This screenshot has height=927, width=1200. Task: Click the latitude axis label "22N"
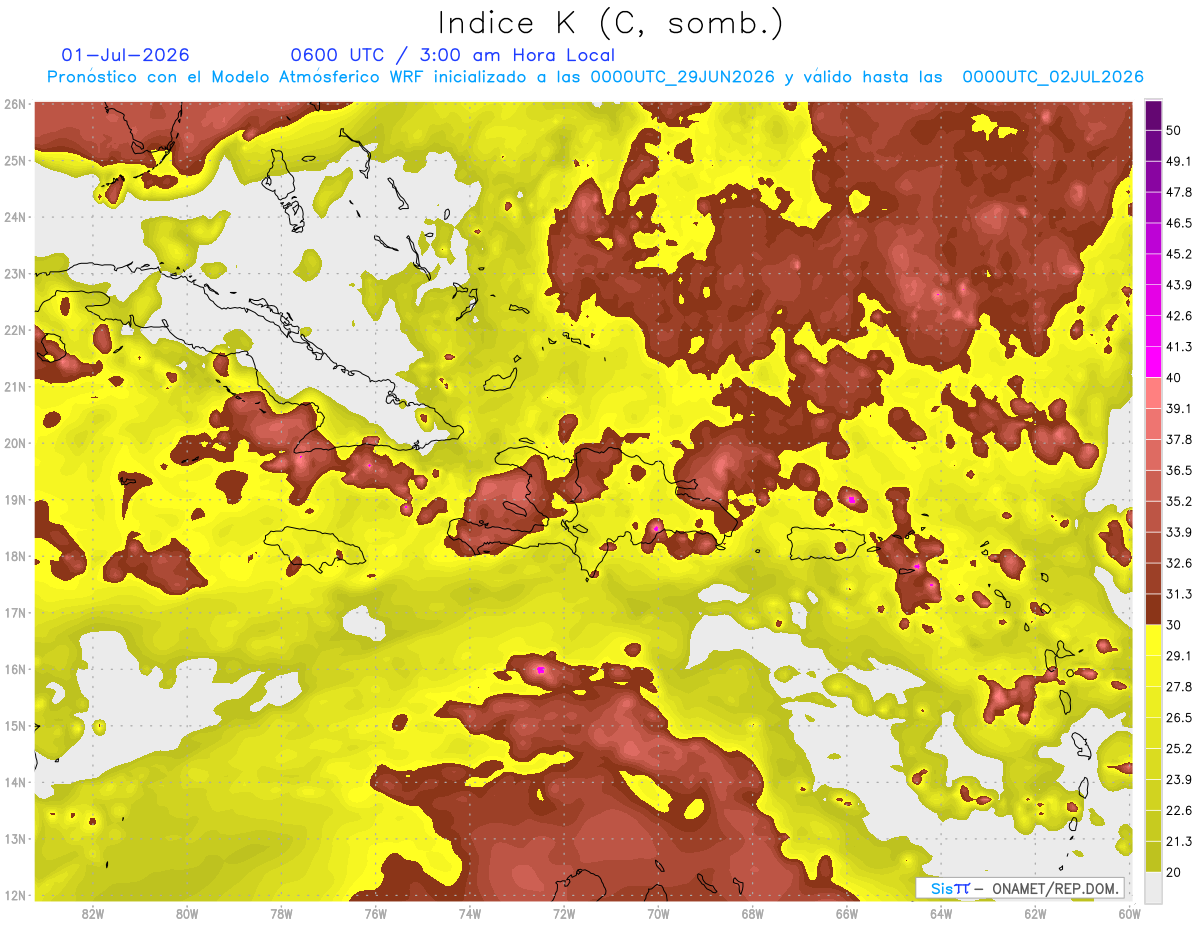(x=14, y=330)
